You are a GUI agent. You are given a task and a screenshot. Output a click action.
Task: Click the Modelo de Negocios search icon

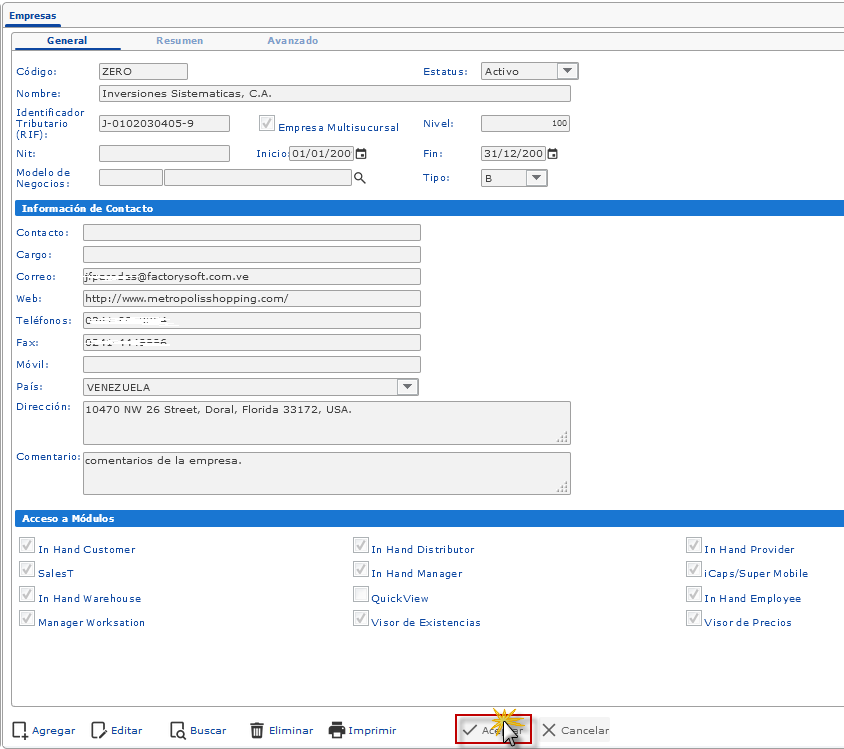tap(360, 178)
